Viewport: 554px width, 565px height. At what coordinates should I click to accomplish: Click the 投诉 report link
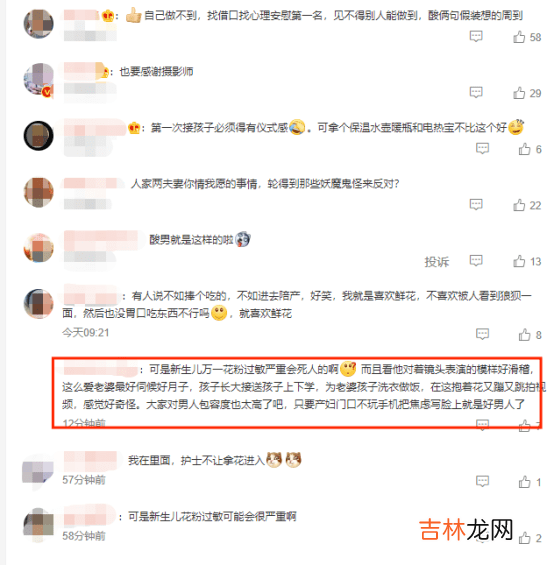point(436,262)
